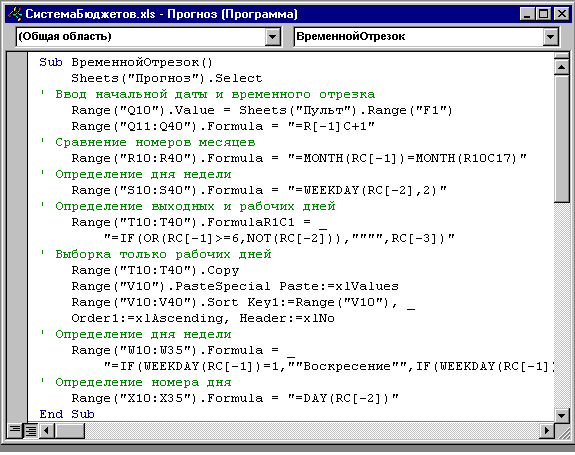Image resolution: width=575 pixels, height=455 pixels.
Task: Switch to Procedure View button
Action: (15, 430)
